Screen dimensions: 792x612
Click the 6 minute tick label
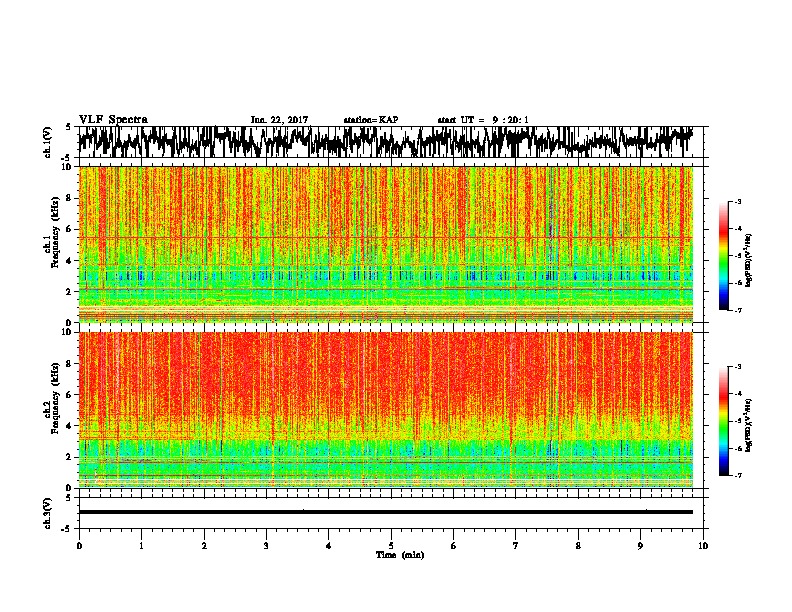point(454,546)
